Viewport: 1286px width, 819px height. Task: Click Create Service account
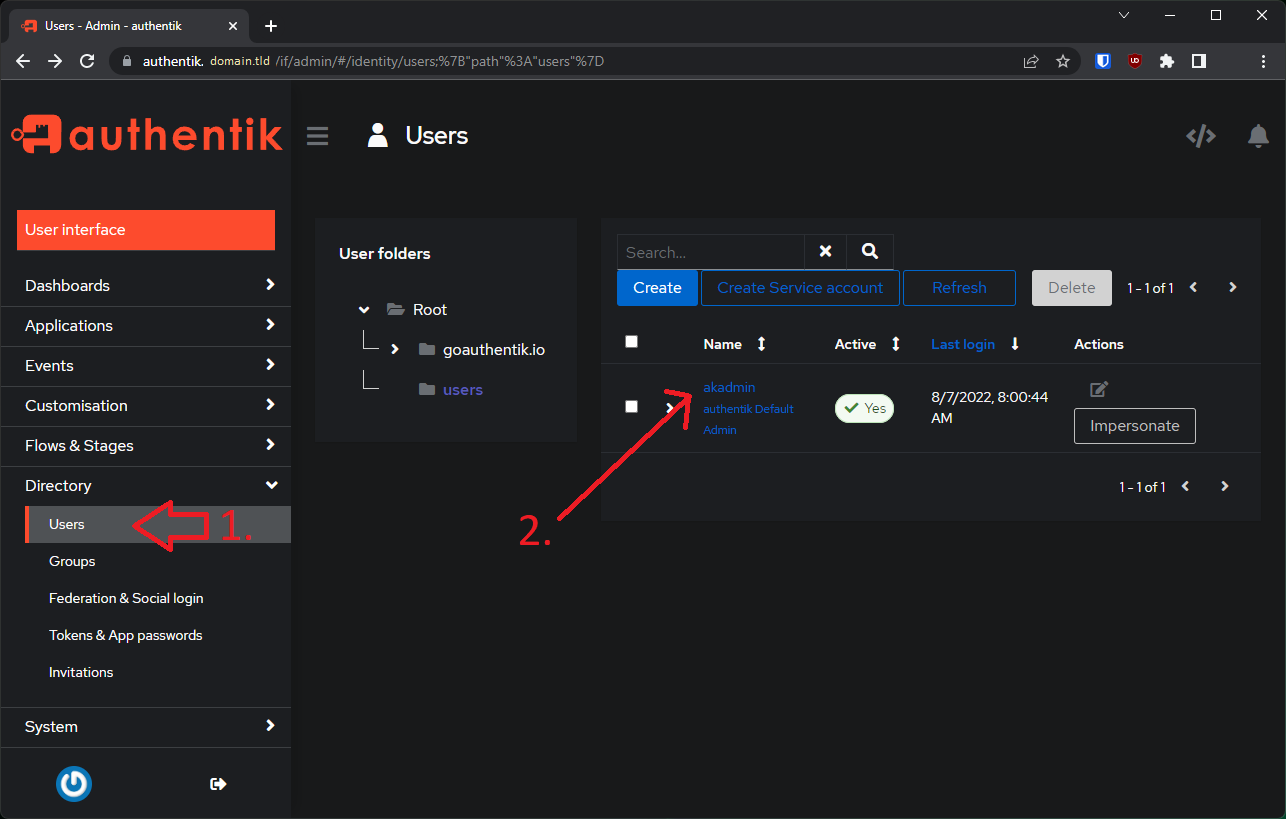point(800,288)
